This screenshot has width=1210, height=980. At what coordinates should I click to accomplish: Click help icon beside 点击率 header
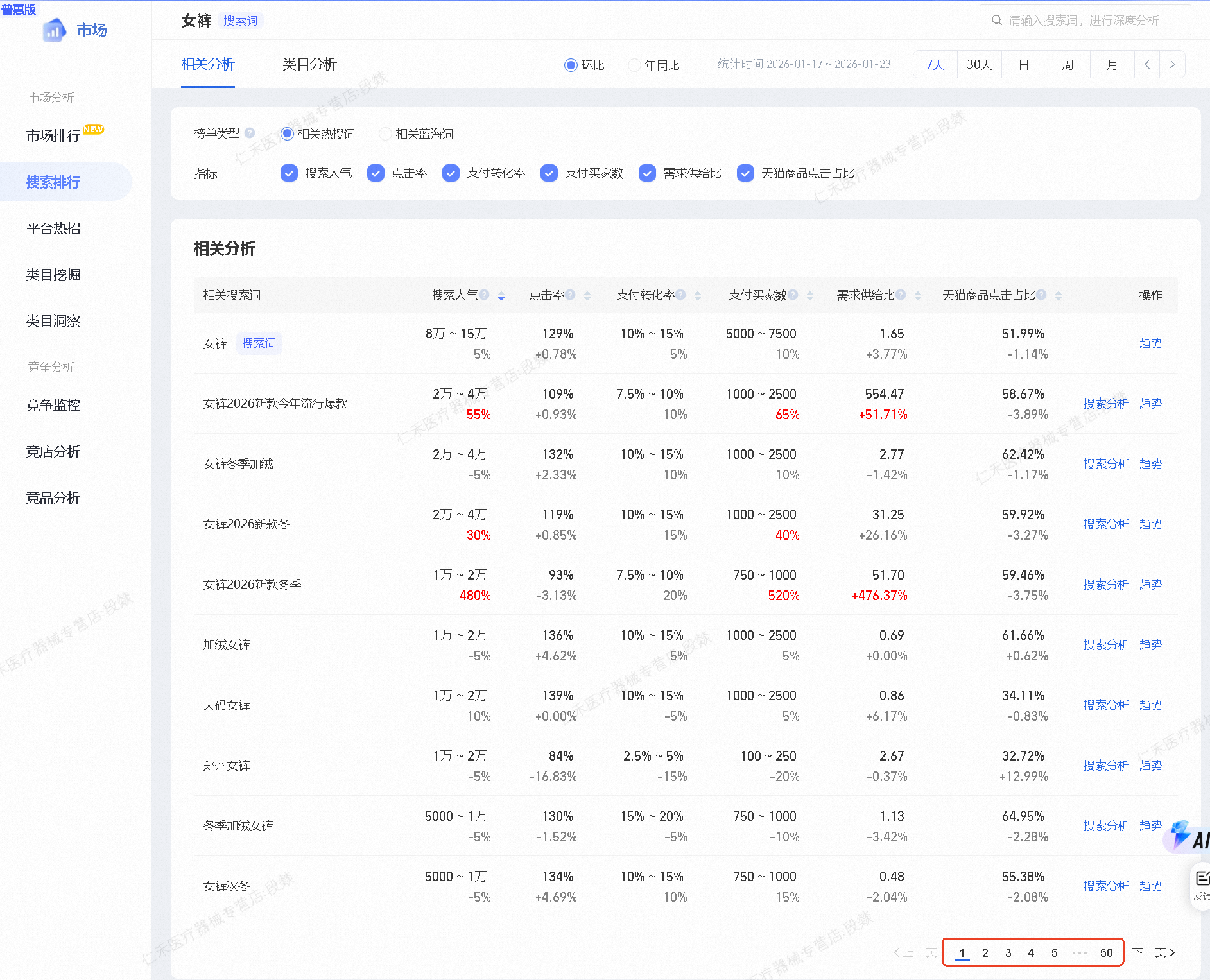click(570, 295)
